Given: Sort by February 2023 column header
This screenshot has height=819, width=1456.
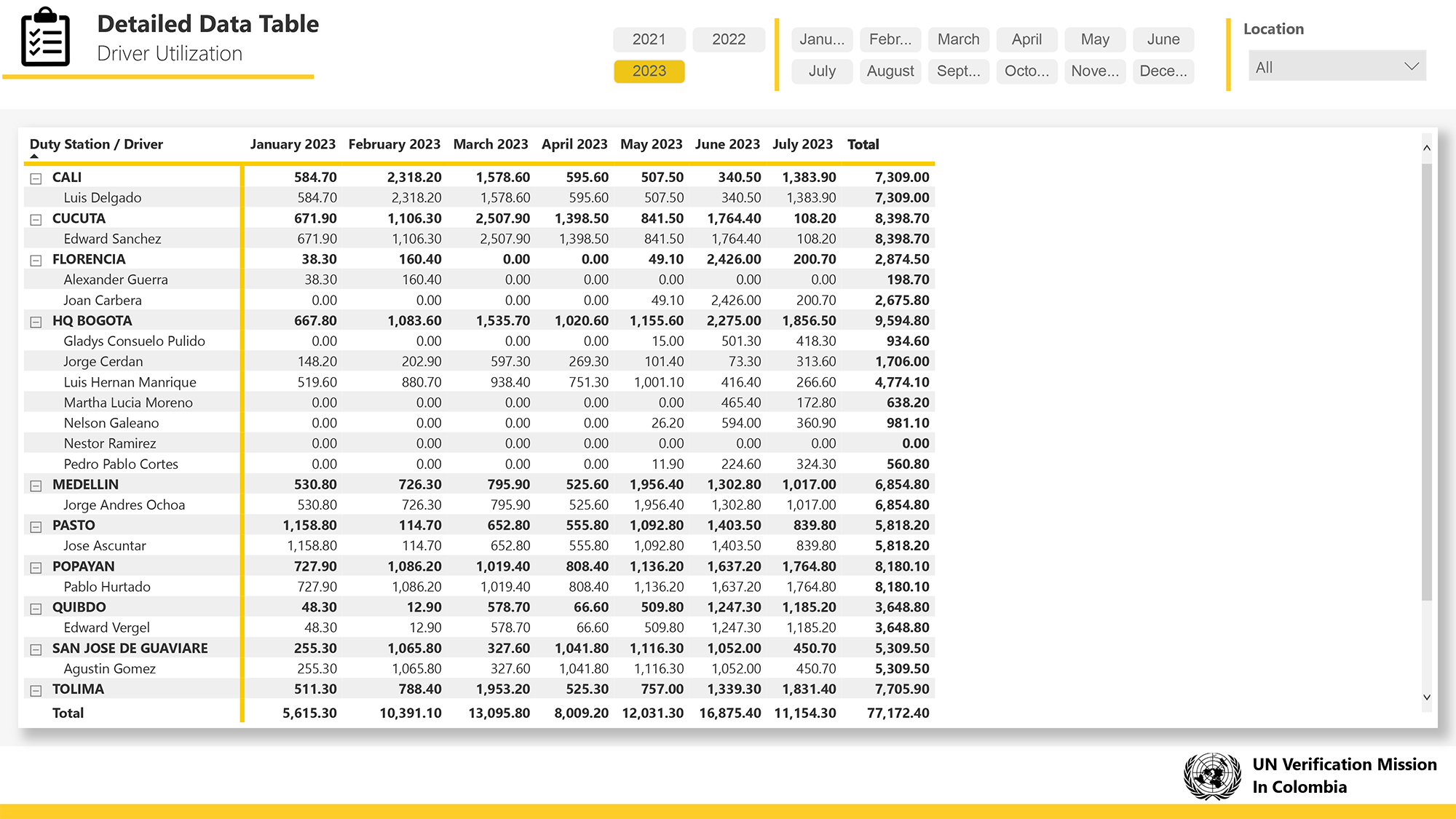Looking at the screenshot, I should (x=394, y=144).
